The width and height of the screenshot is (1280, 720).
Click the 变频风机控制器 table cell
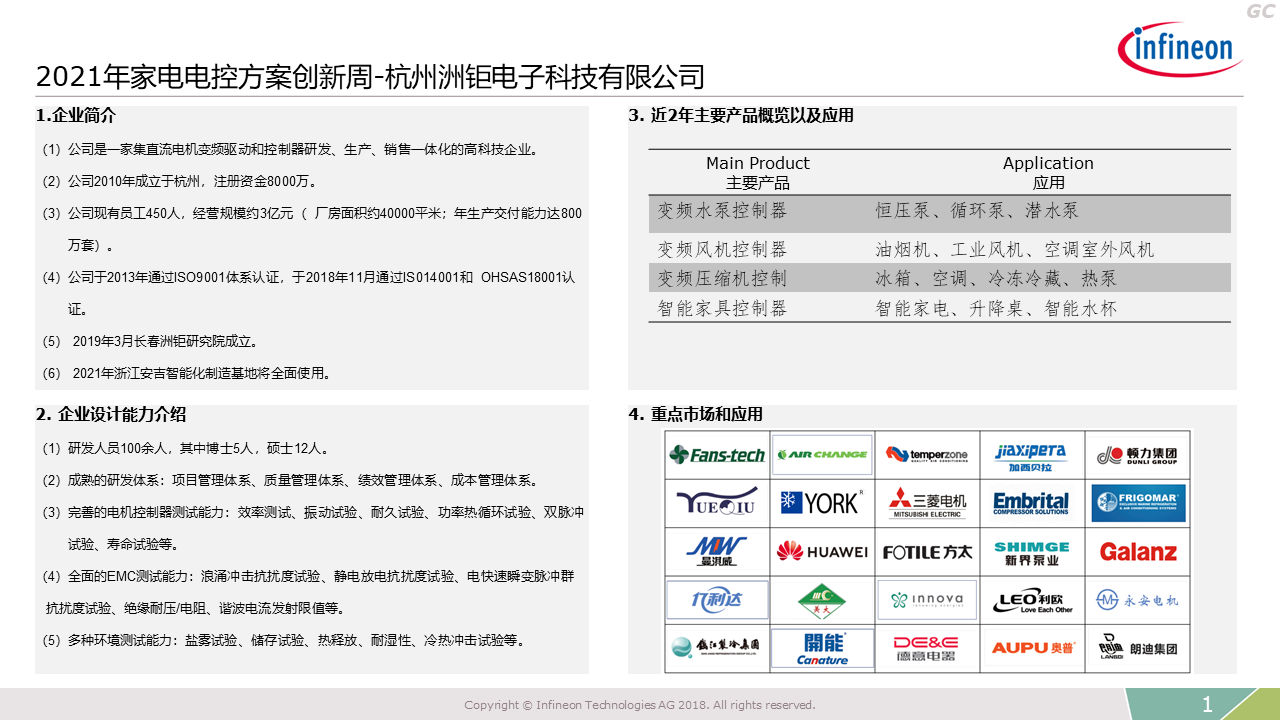(722, 249)
